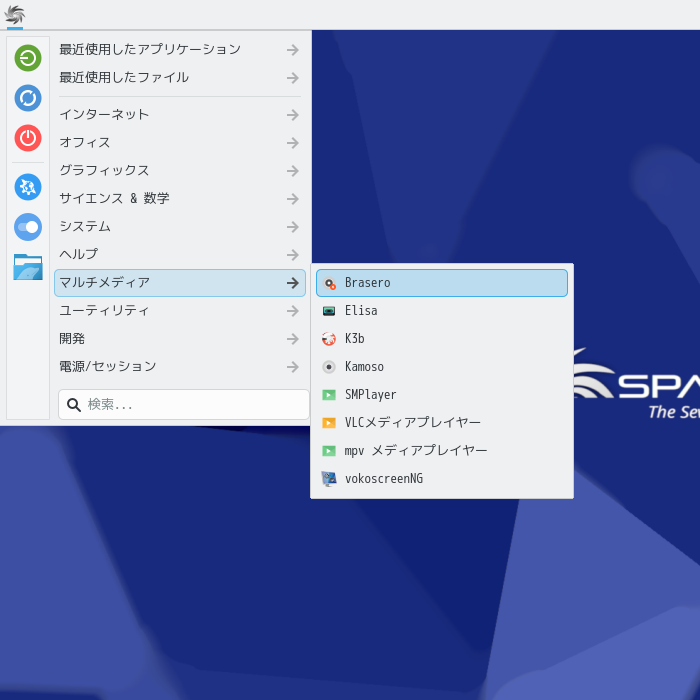Open the インターネット category
The width and height of the screenshot is (700, 700).
pos(180,115)
